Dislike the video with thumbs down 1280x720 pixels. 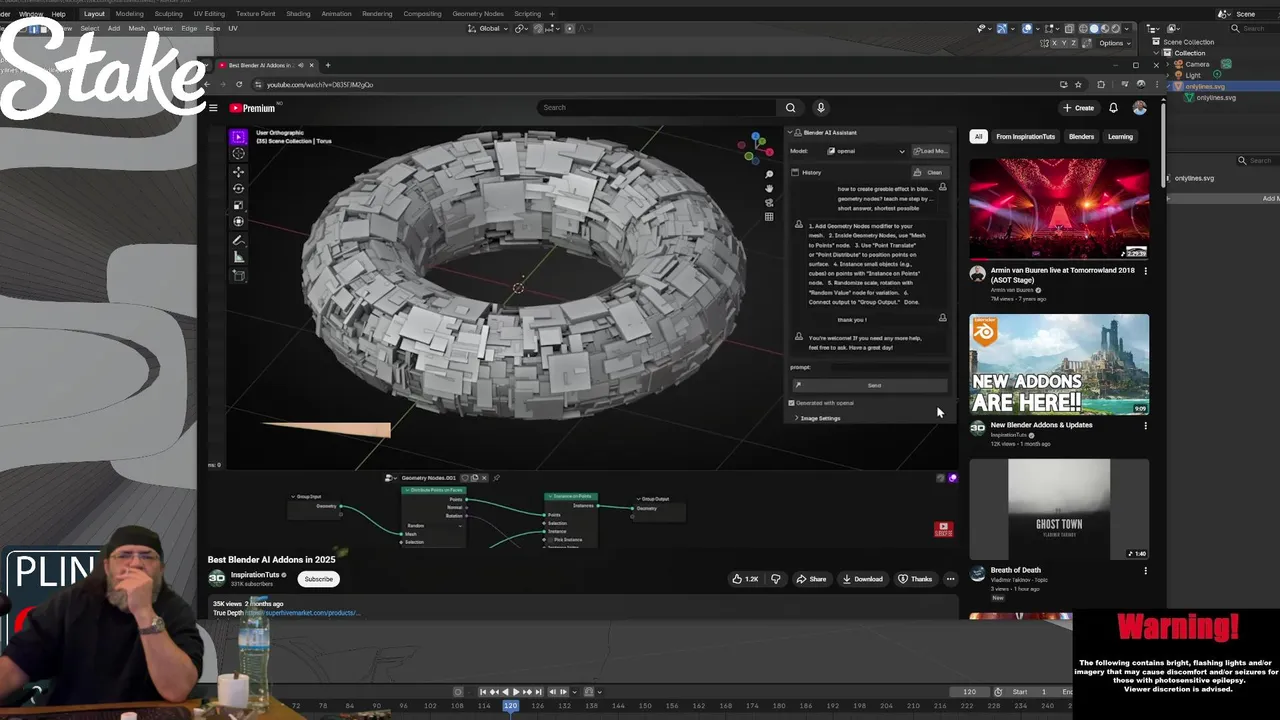775,579
